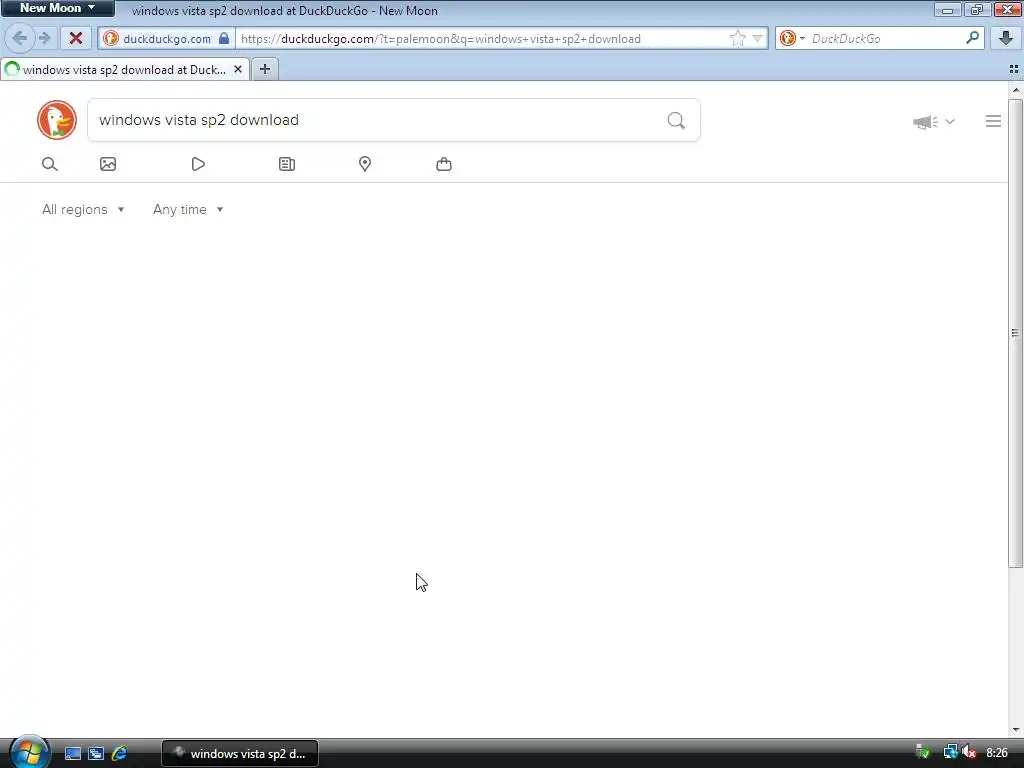1024x768 pixels.
Task: Click the New Moon taskbar button
Action: 240,754
